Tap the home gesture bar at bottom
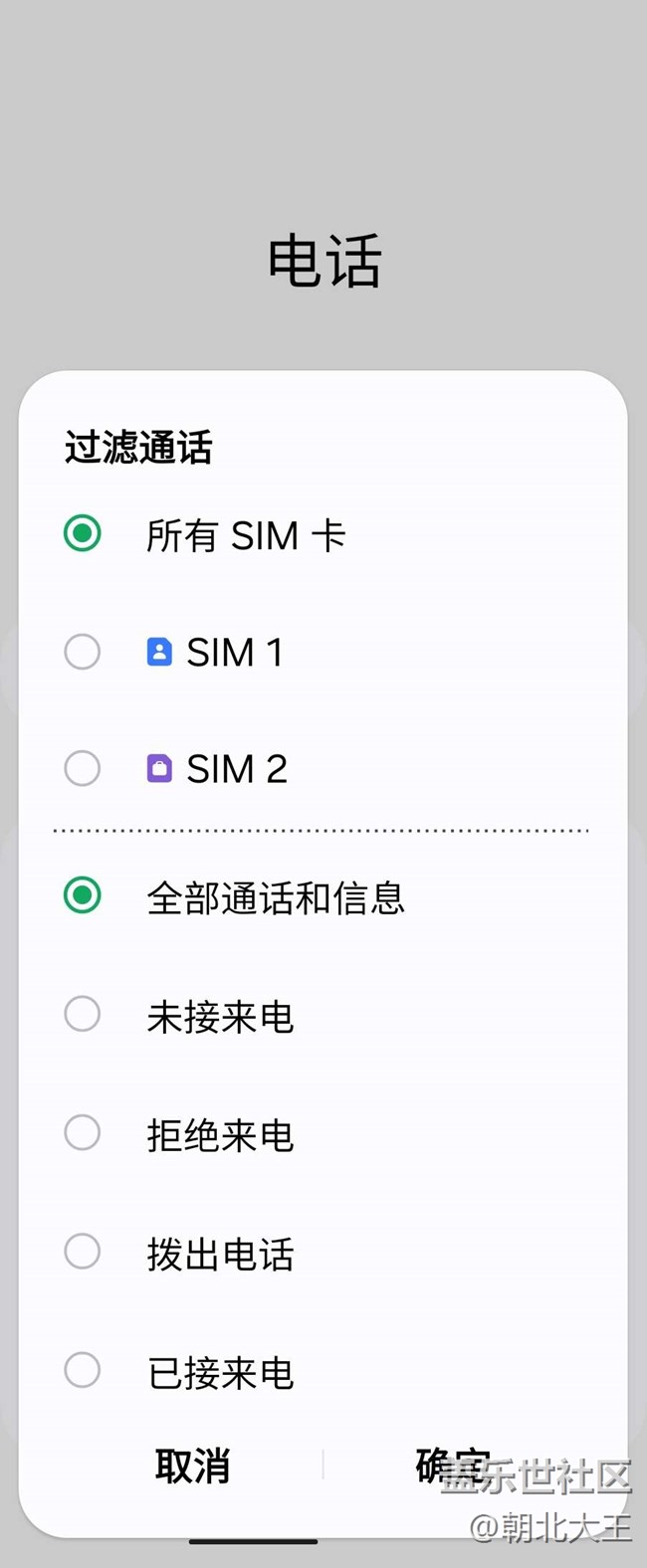 pos(254,1543)
